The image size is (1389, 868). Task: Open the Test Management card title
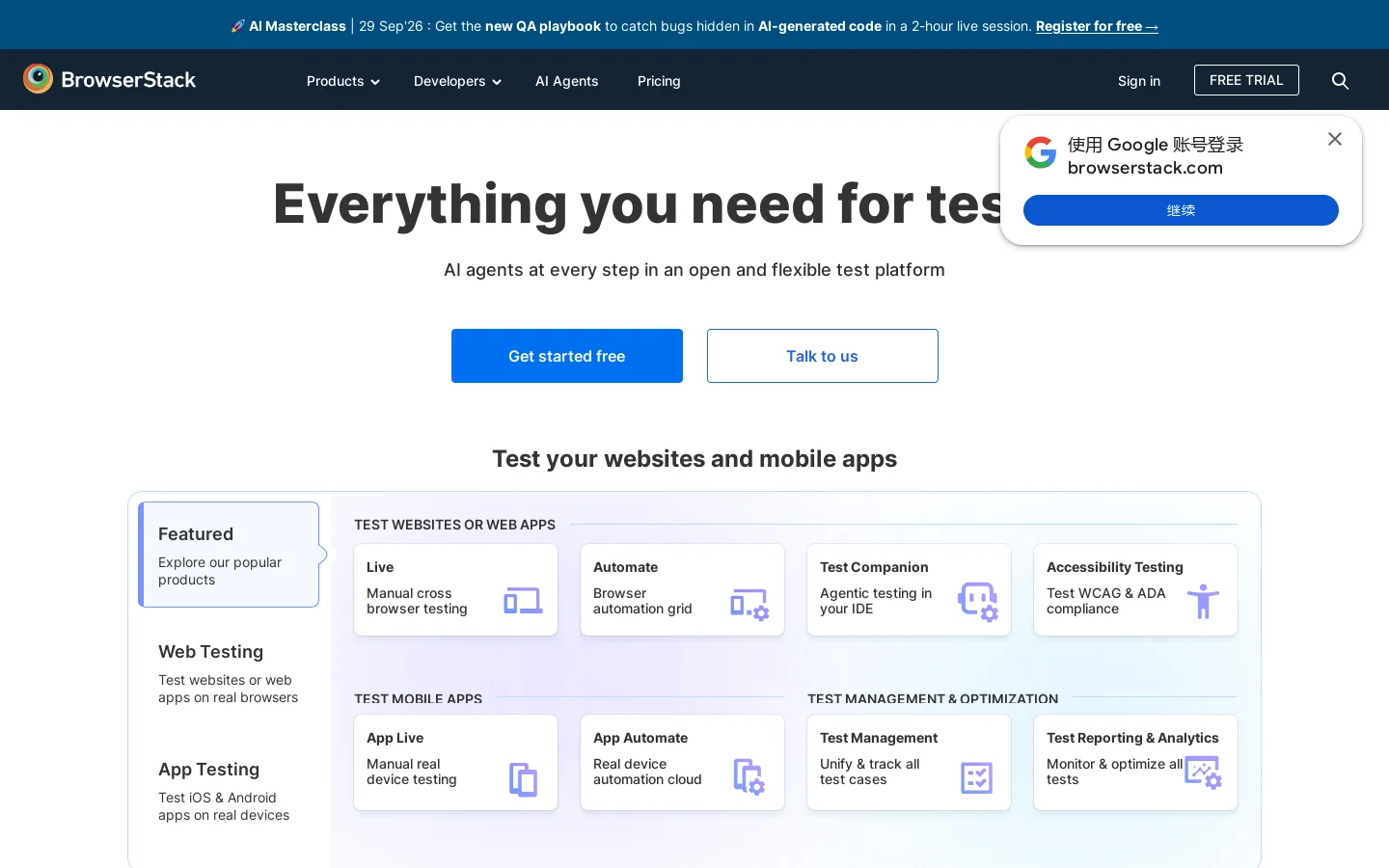879,738
